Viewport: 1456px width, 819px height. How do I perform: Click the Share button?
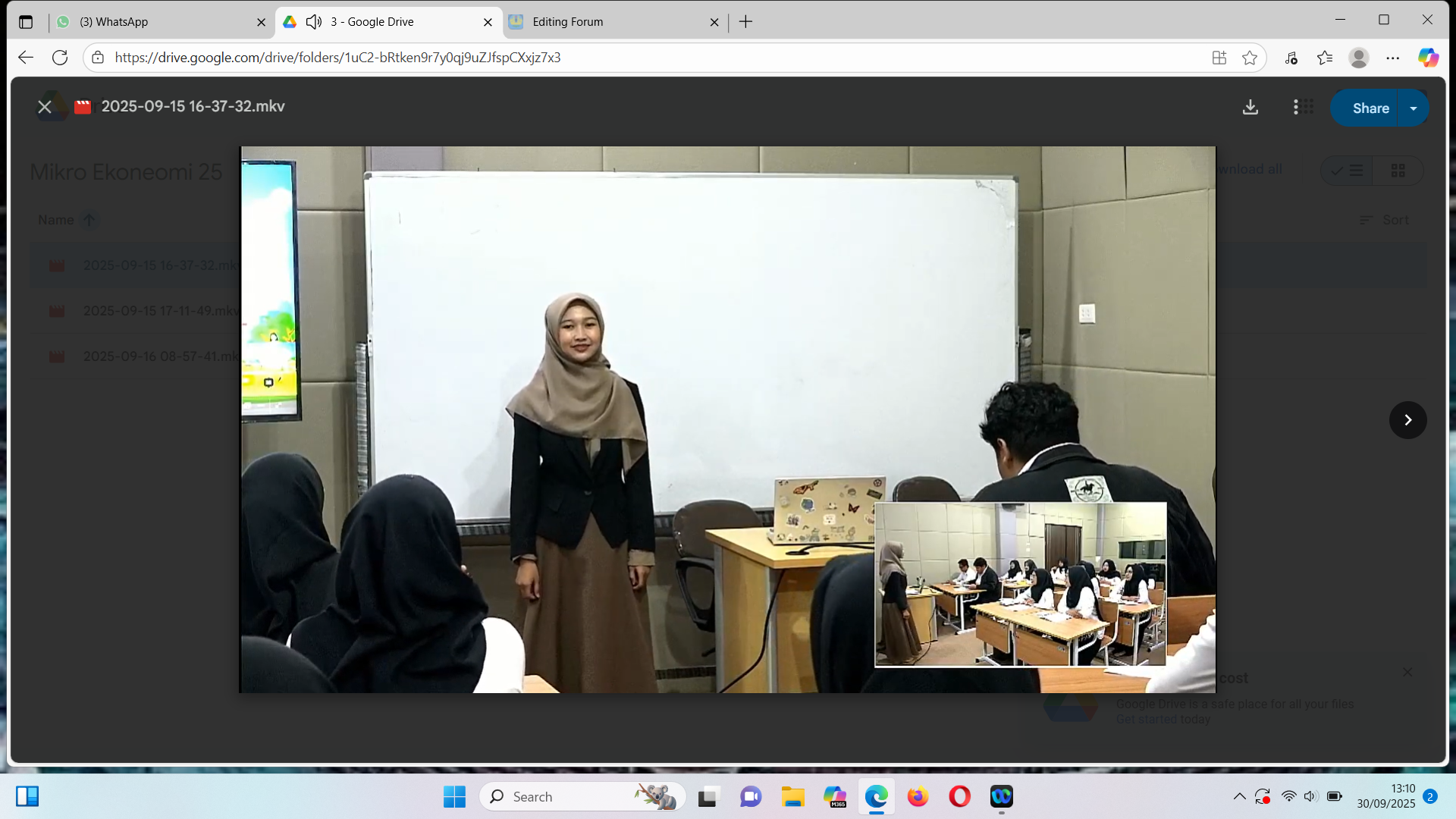1370,108
